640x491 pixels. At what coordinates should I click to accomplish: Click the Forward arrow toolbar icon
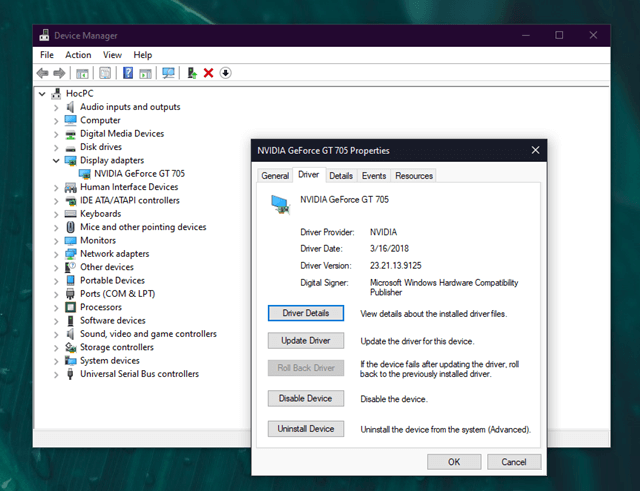pos(59,73)
